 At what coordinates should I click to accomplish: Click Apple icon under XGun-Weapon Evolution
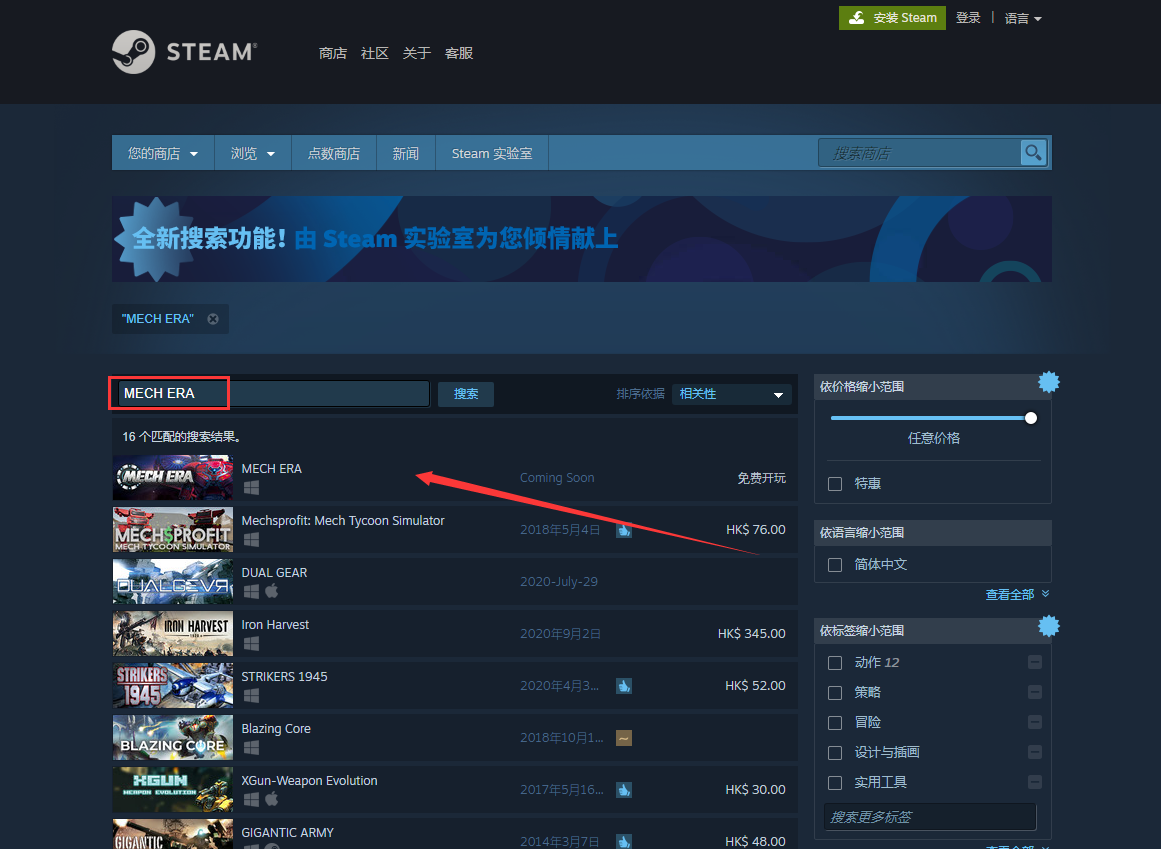(272, 799)
